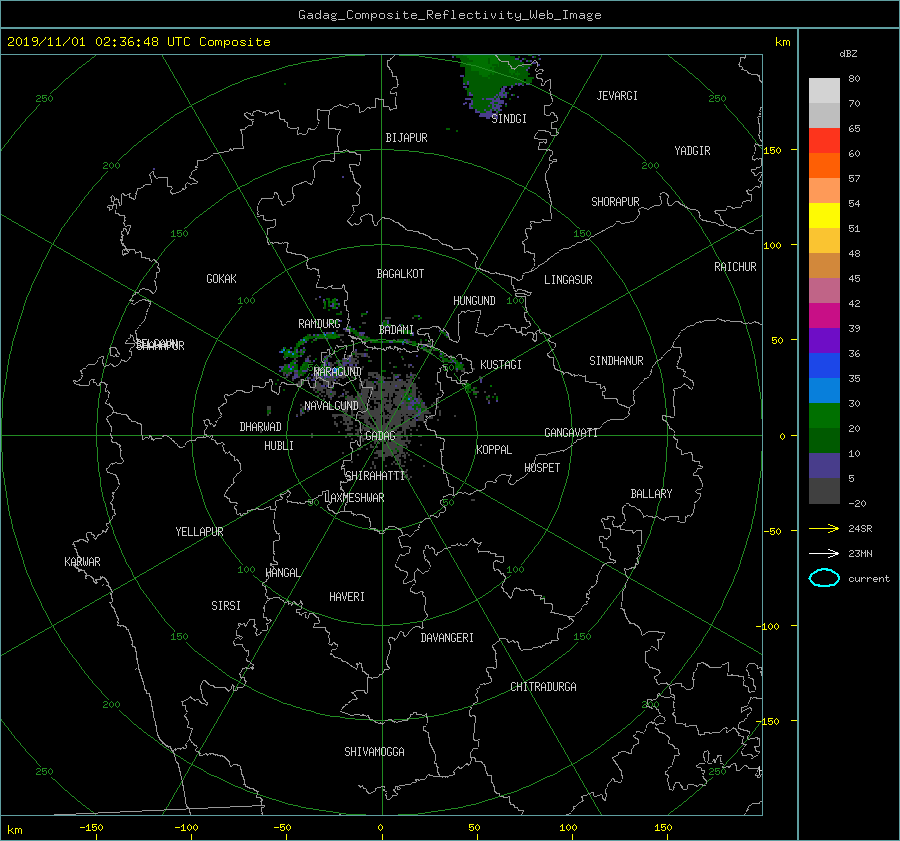Click the SIRSI city label

(x=226, y=606)
